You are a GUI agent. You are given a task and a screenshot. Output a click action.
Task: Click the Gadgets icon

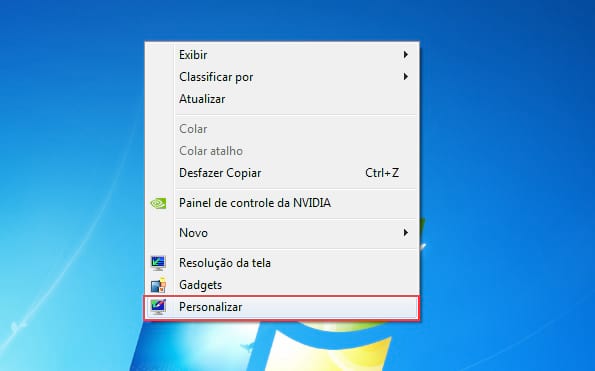click(158, 285)
